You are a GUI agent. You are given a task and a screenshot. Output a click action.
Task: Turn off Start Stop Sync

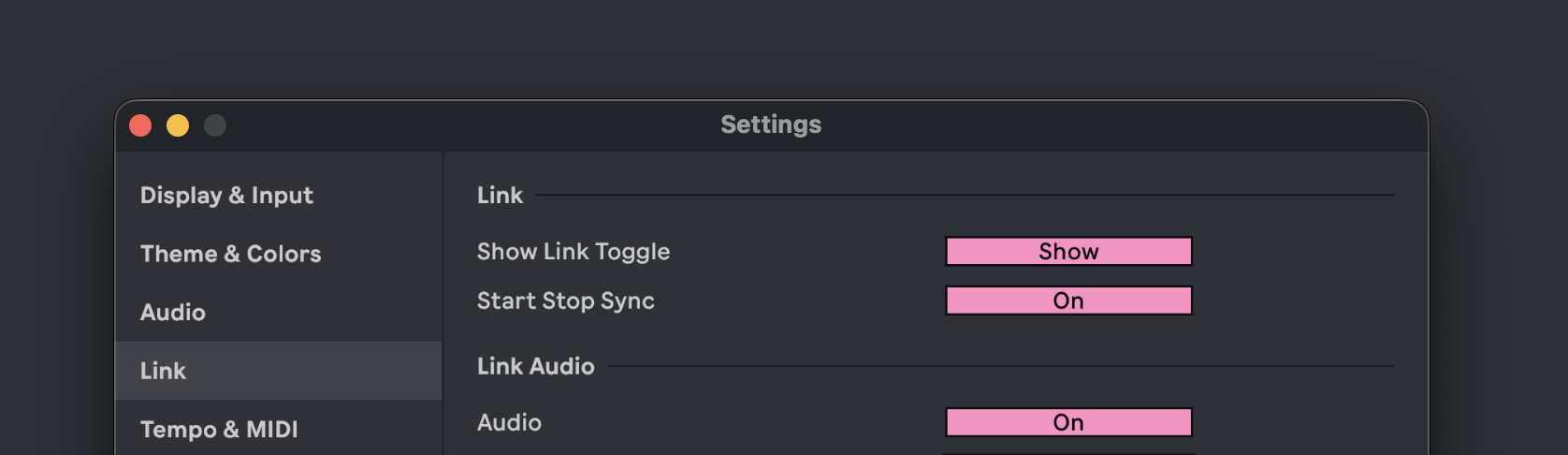(1068, 301)
